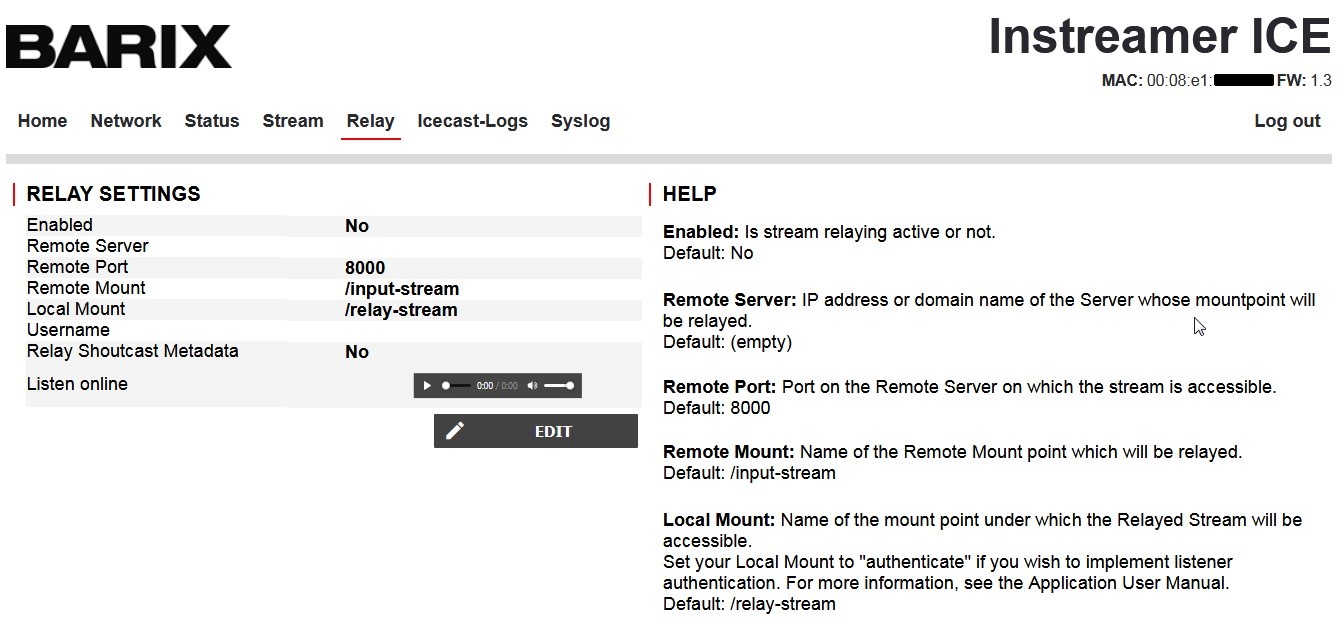
Task: Mute the audio player speaker icon
Action: click(x=532, y=386)
